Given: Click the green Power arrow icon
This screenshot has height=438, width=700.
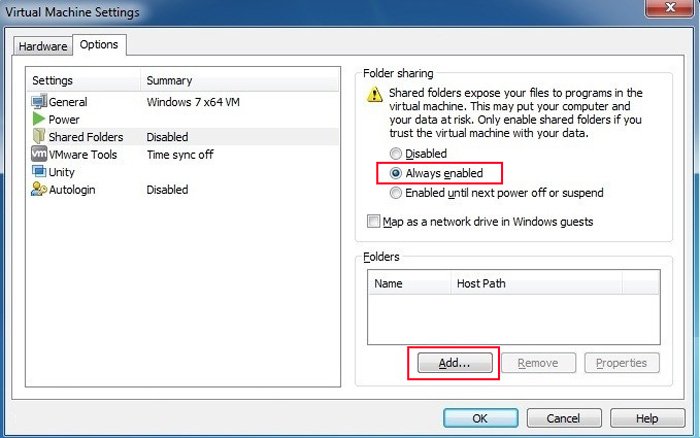Looking at the screenshot, I should pyautogui.click(x=39, y=119).
